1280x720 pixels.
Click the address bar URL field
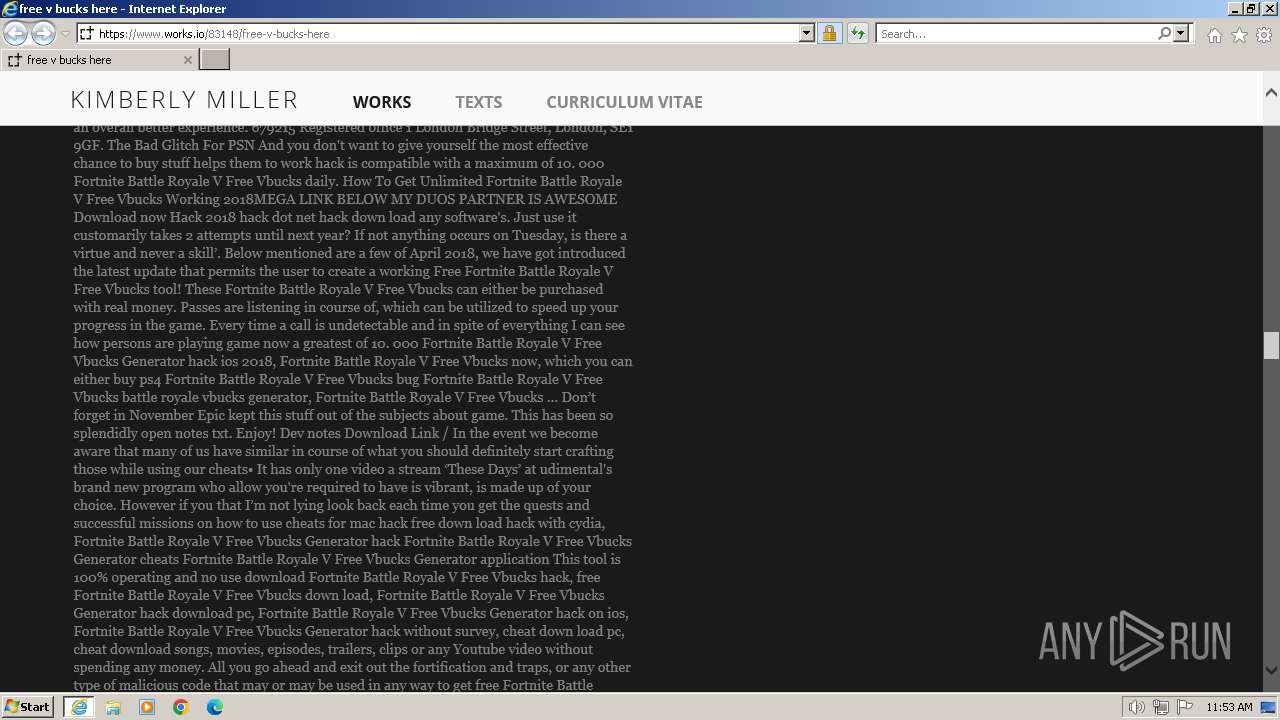tap(446, 33)
